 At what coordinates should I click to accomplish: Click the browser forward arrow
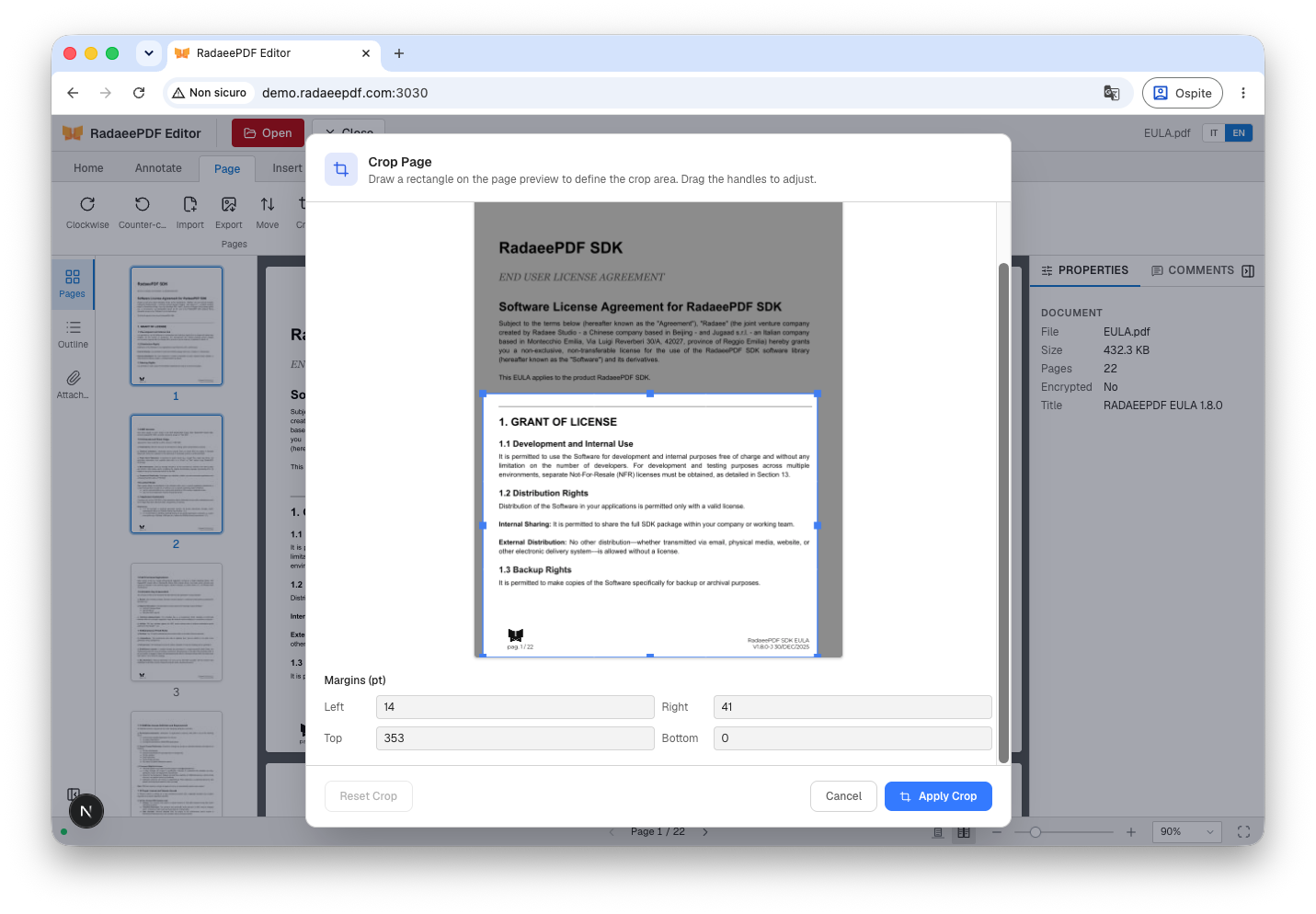tap(106, 93)
